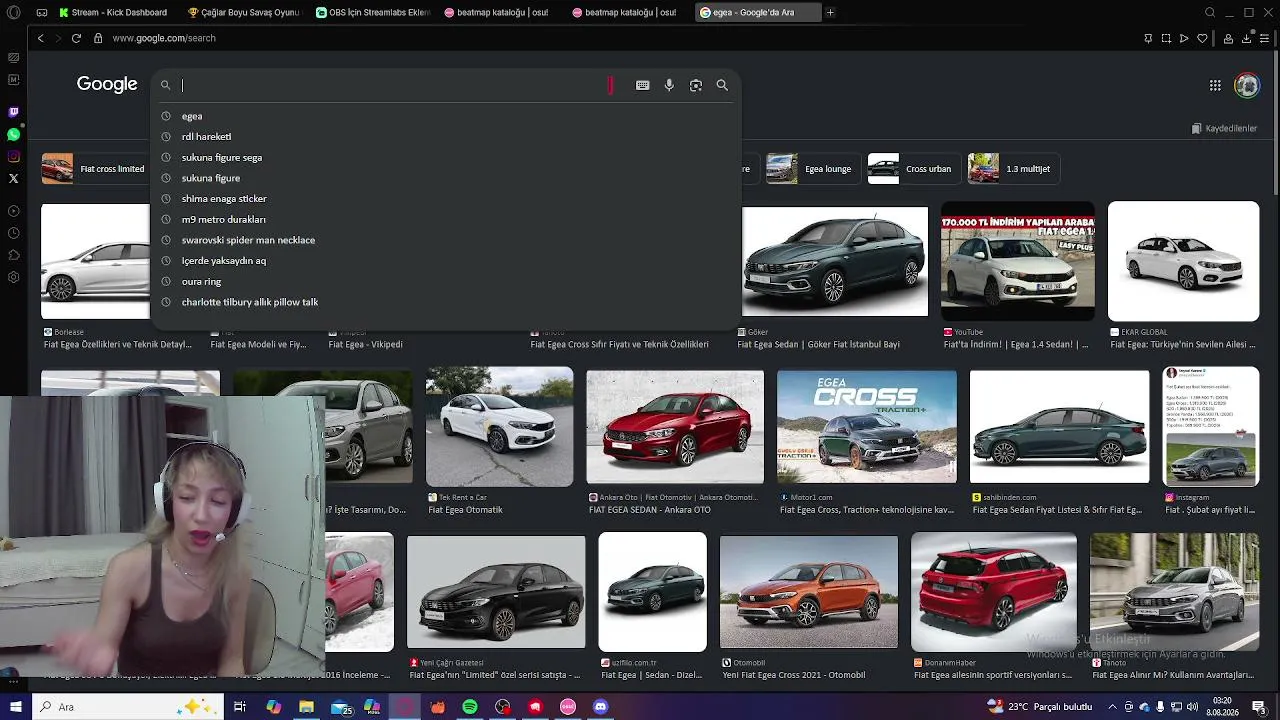The width and height of the screenshot is (1280, 720).
Task: Filter by the 'Fiat cross limited' chip
Action: point(94,169)
